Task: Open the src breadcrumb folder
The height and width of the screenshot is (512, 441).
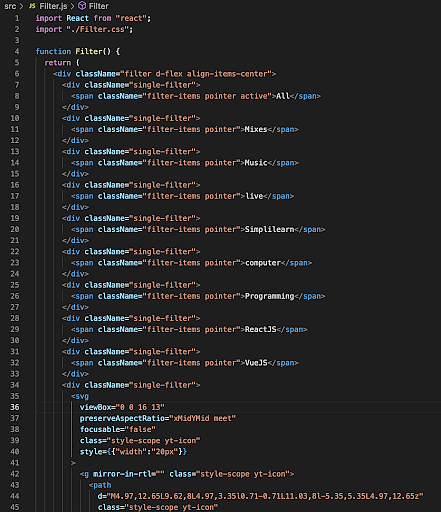Action: point(10,6)
